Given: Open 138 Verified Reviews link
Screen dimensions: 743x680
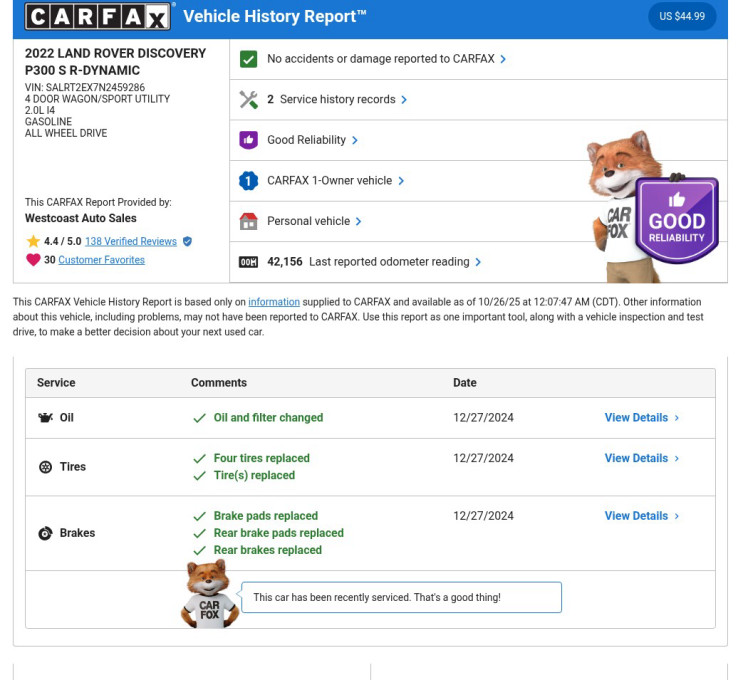Looking at the screenshot, I should point(130,241).
